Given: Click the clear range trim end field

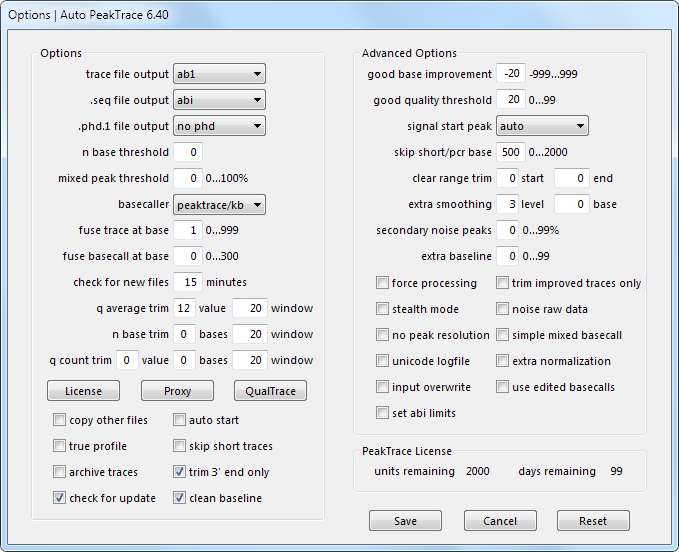Looking at the screenshot, I should pos(572,178).
